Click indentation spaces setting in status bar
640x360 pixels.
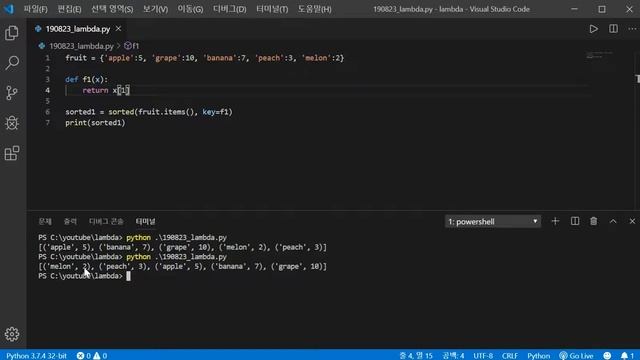pos(453,356)
